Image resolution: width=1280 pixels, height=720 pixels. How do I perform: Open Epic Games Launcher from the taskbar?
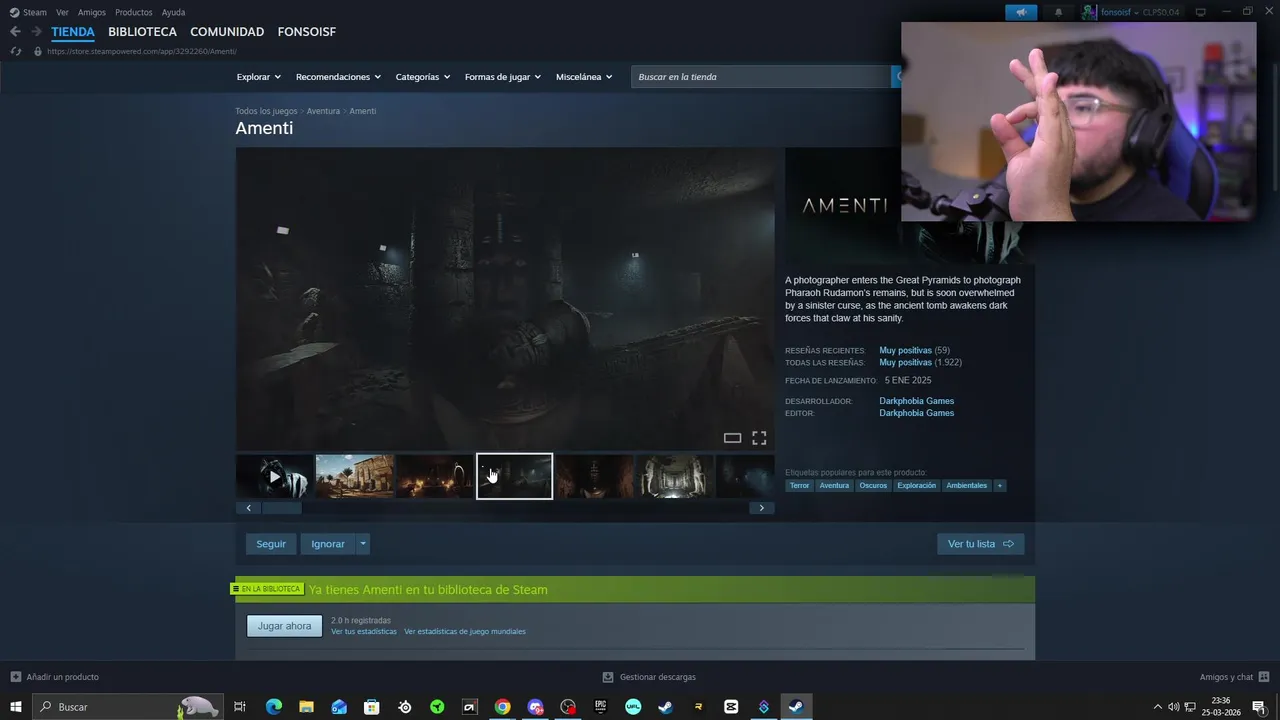pos(600,707)
